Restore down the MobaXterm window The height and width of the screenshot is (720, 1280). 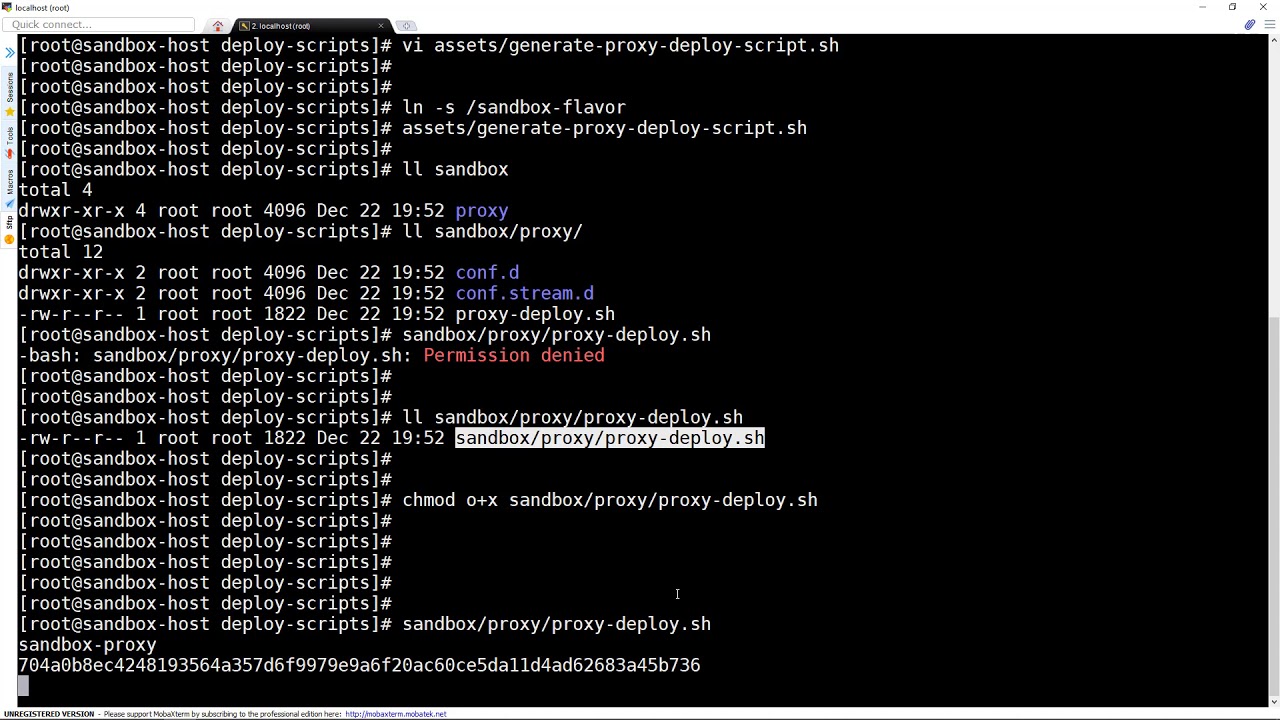pyautogui.click(x=1232, y=7)
